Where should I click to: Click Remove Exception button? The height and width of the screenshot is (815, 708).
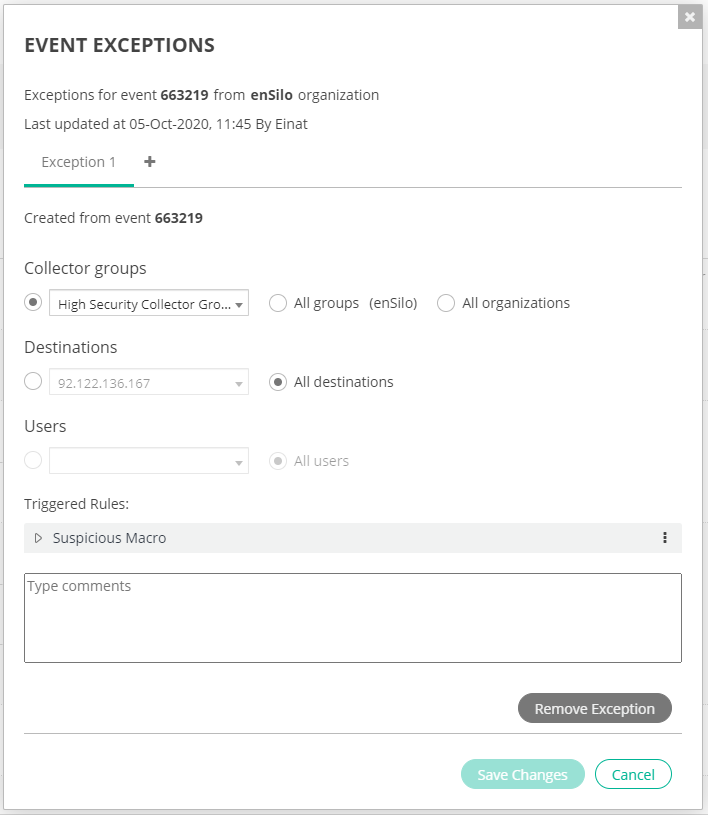(x=594, y=708)
